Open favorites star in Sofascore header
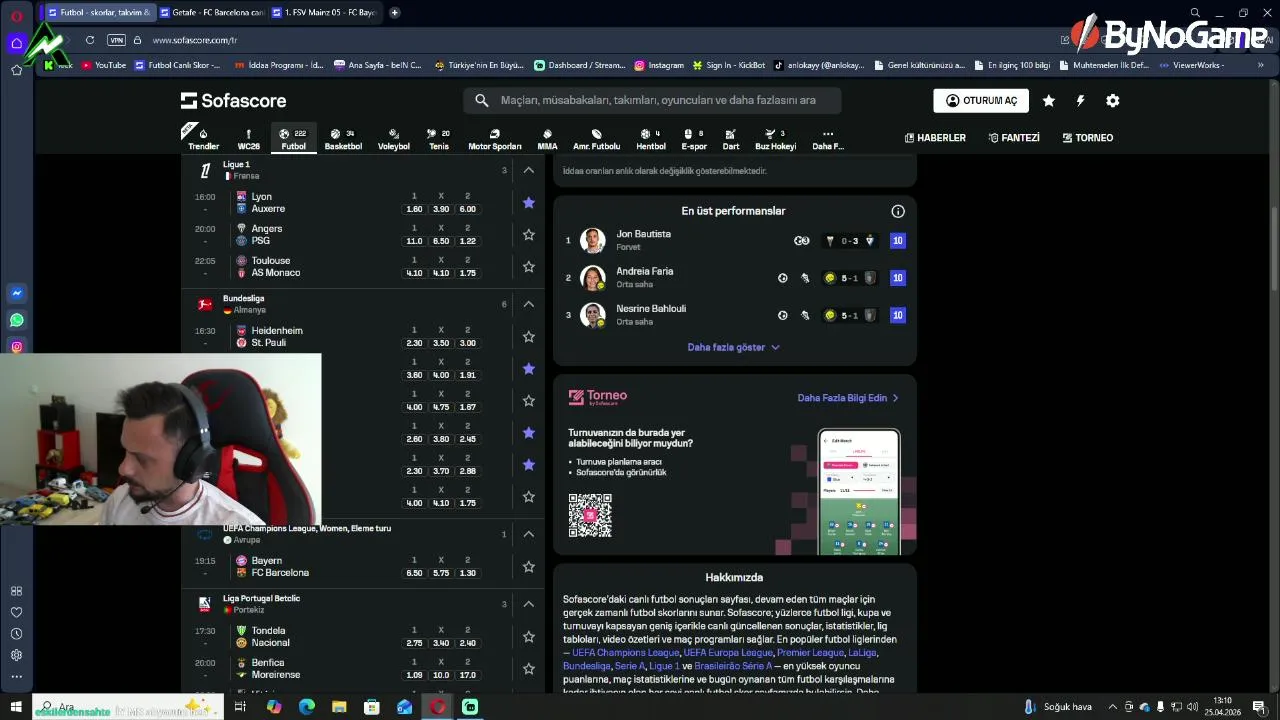This screenshot has width=1280, height=720. (1048, 100)
